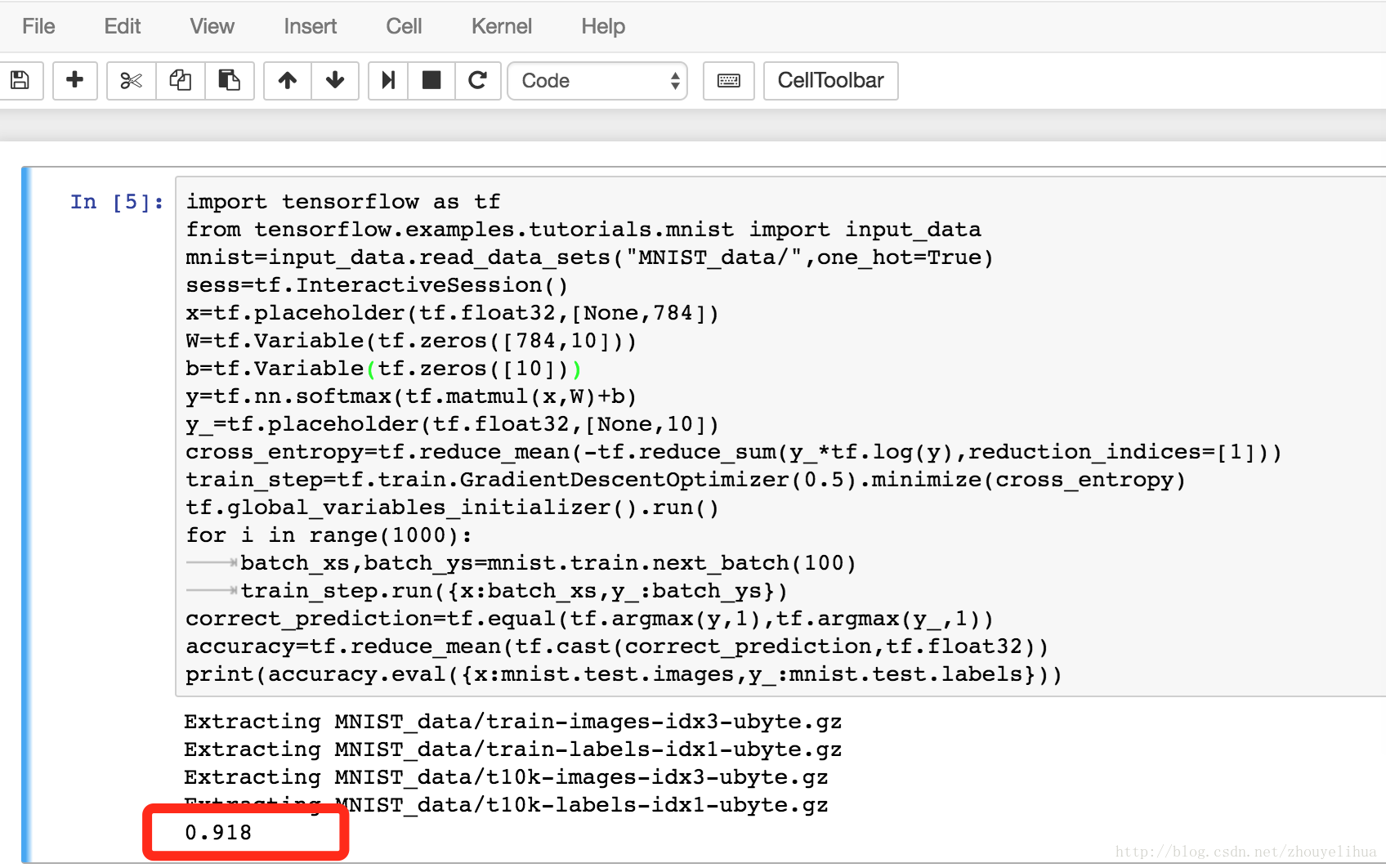
Task: Open the Kernel menu
Action: [x=502, y=26]
